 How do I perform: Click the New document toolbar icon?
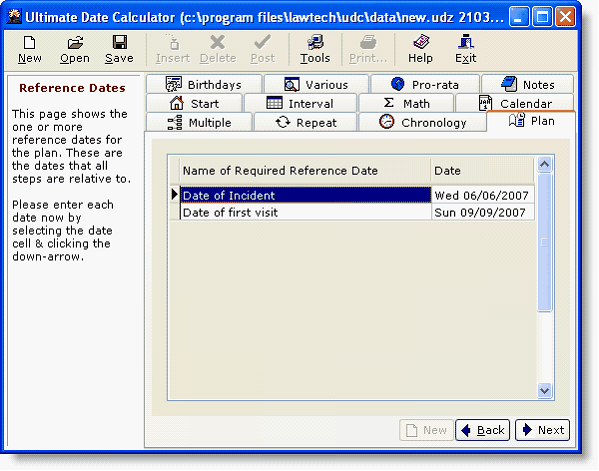click(29, 49)
